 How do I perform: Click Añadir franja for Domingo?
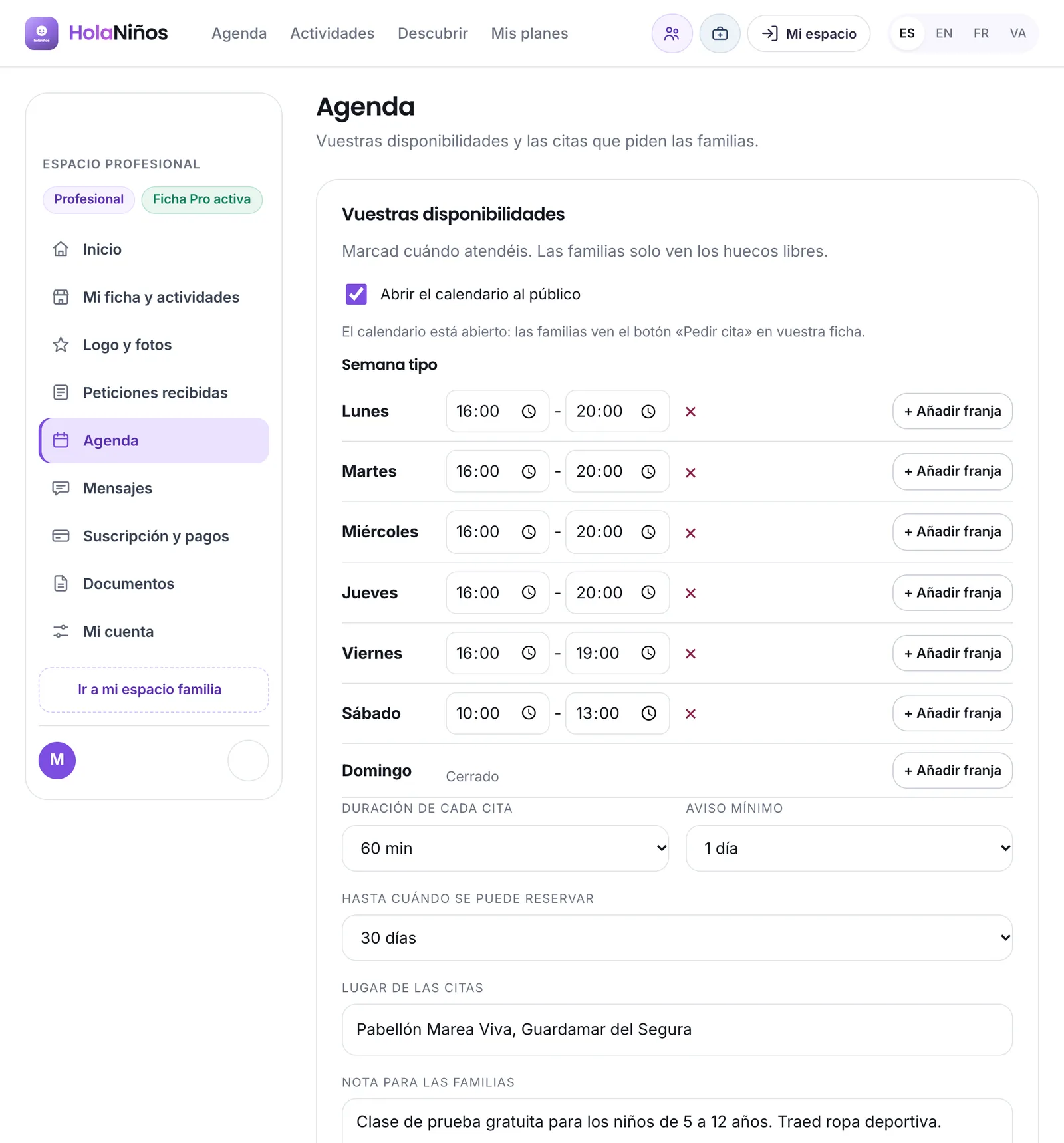952,770
